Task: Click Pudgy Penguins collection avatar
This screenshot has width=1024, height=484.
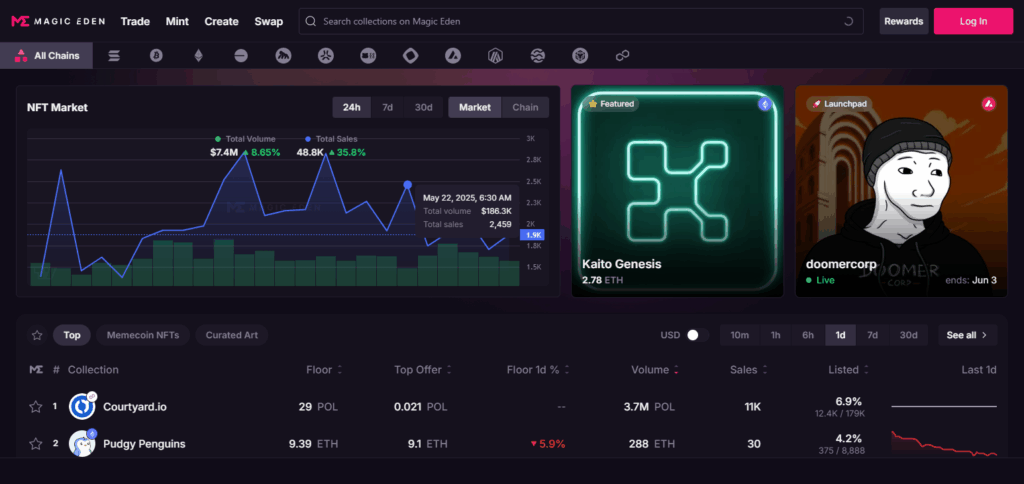Action: click(82, 444)
